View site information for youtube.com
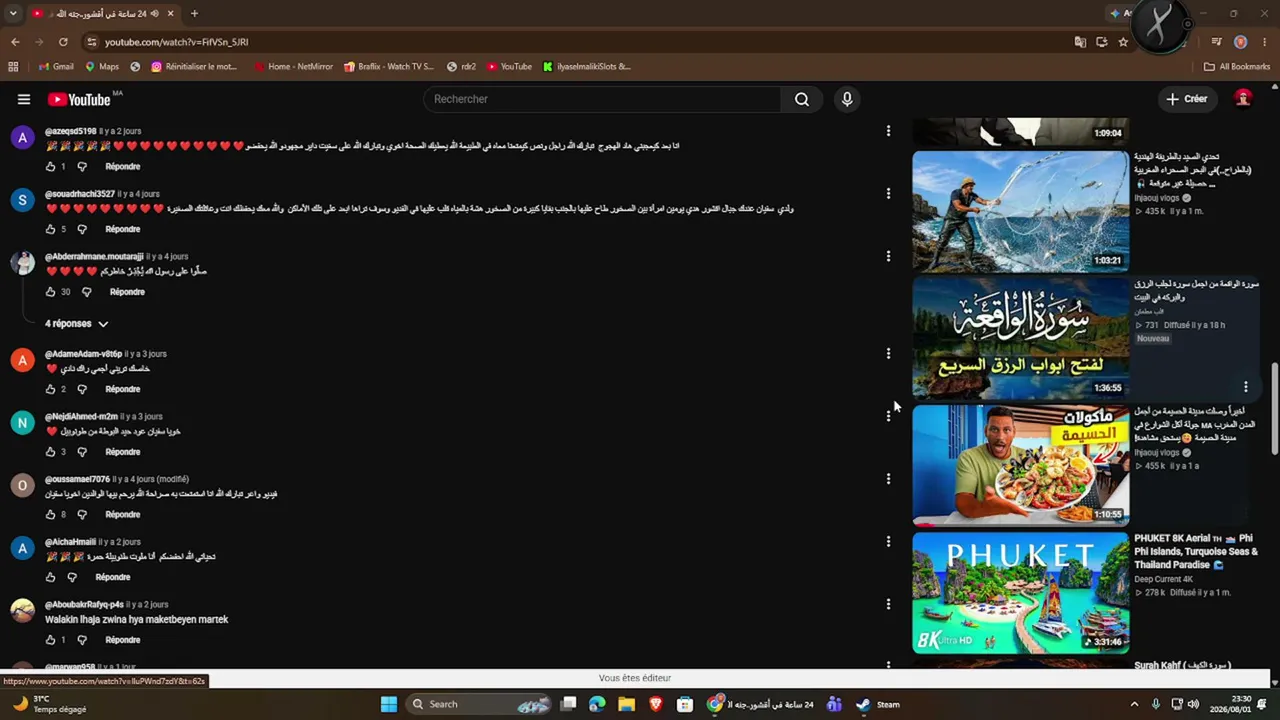The image size is (1280, 720). [92, 42]
